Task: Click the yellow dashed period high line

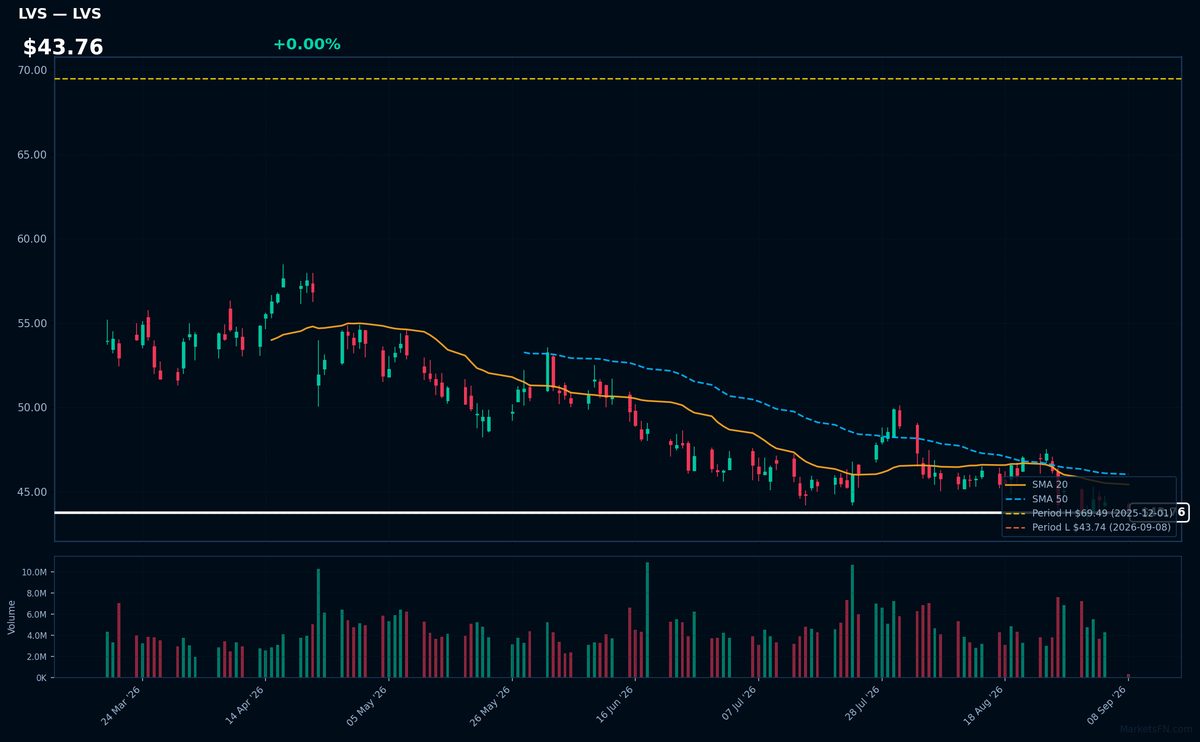Action: click(x=617, y=79)
